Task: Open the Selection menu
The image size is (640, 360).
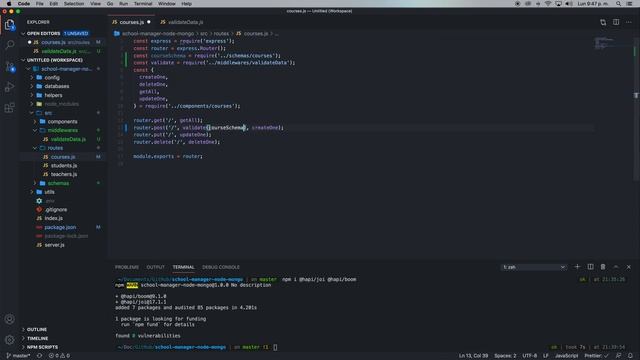Action: click(74, 4)
